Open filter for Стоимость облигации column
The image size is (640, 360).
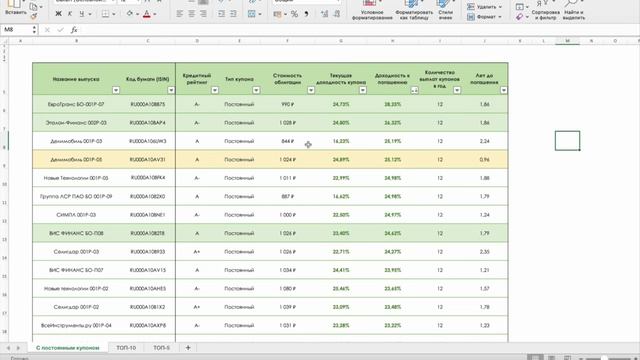[x=311, y=90]
